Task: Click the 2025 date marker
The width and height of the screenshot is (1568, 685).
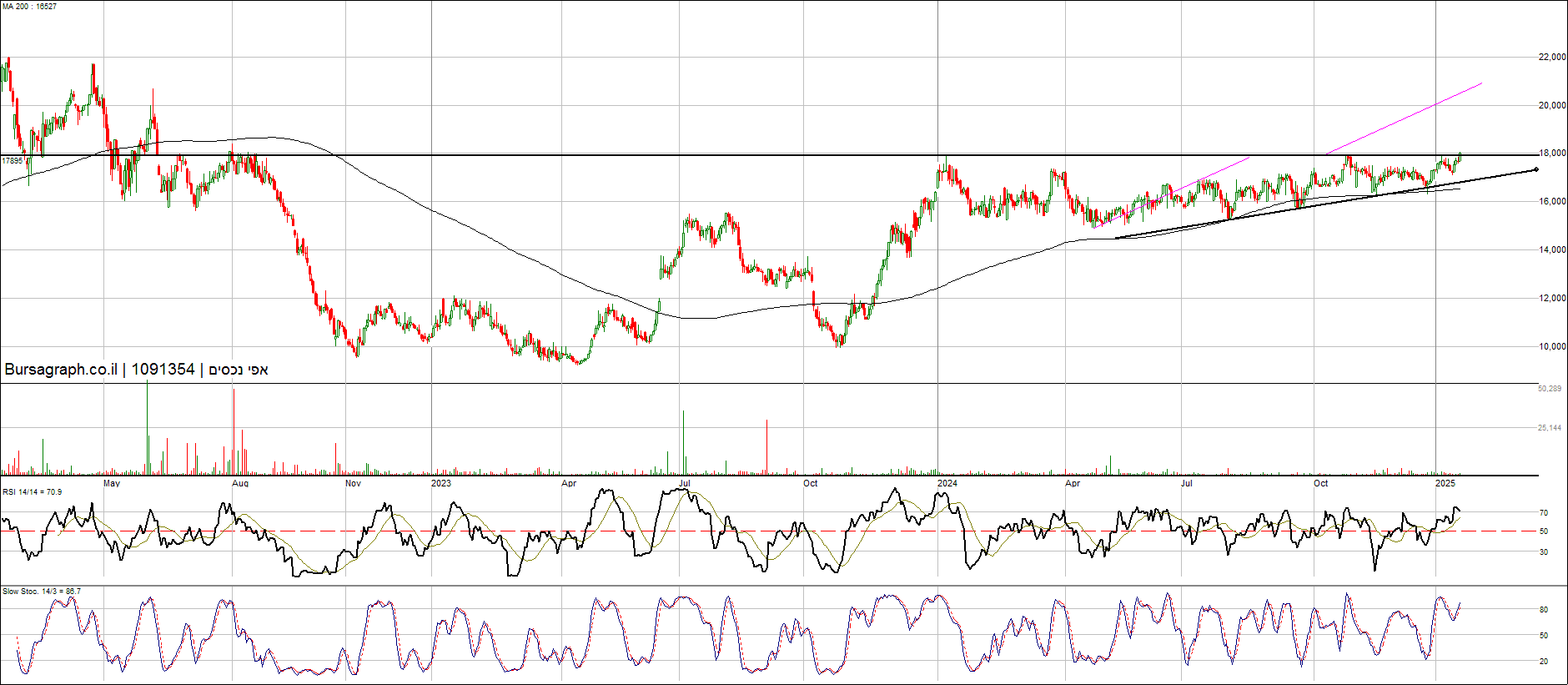Action: pos(1445,483)
